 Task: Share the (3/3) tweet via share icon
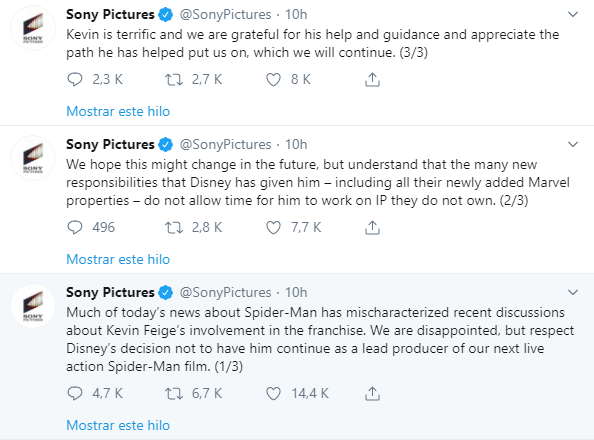[x=372, y=80]
